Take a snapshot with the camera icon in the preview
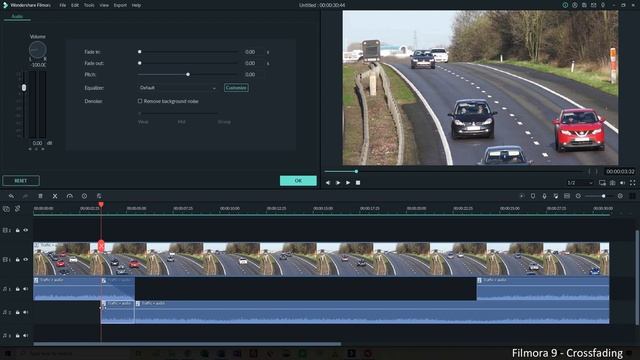This screenshot has height=360, width=640. click(x=613, y=183)
